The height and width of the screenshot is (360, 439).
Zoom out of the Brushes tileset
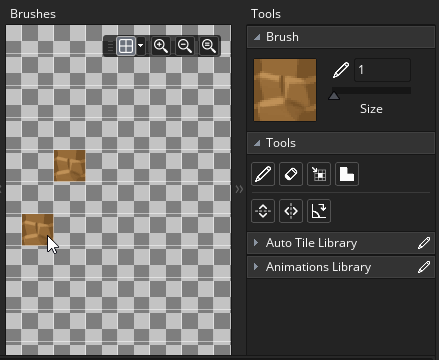click(185, 46)
